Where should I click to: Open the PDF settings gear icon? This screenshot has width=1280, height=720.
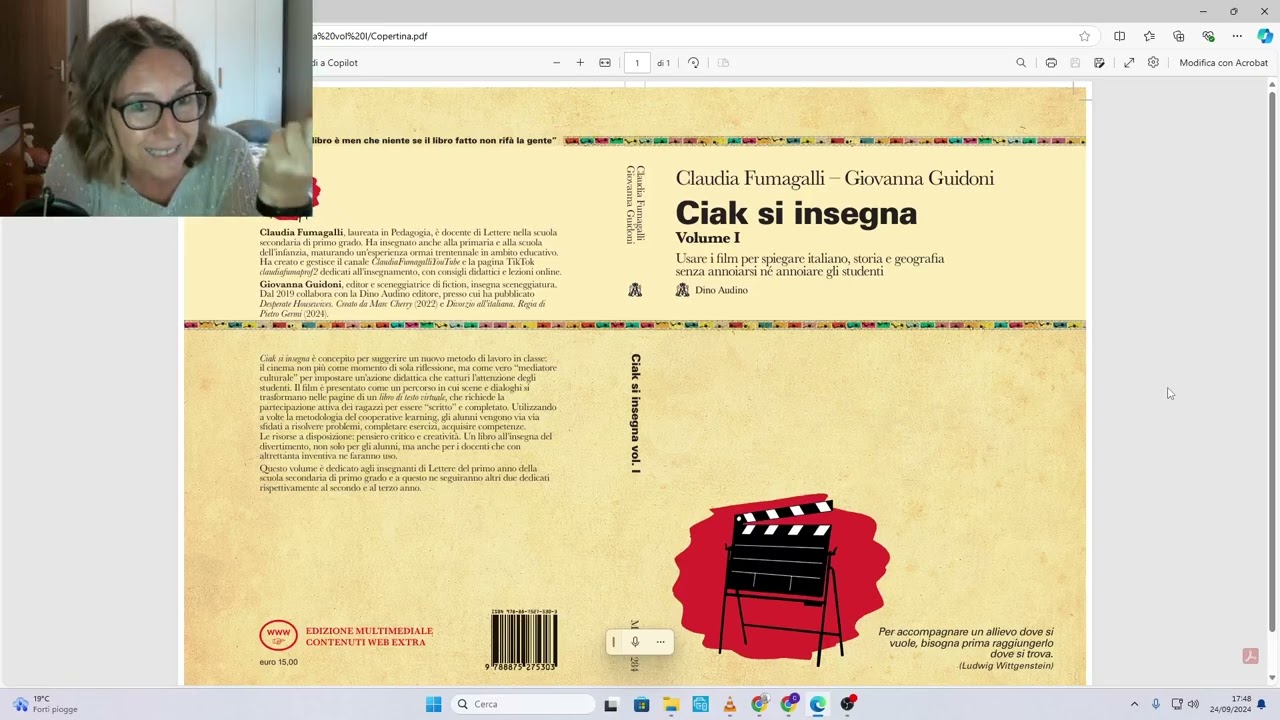(x=1153, y=63)
